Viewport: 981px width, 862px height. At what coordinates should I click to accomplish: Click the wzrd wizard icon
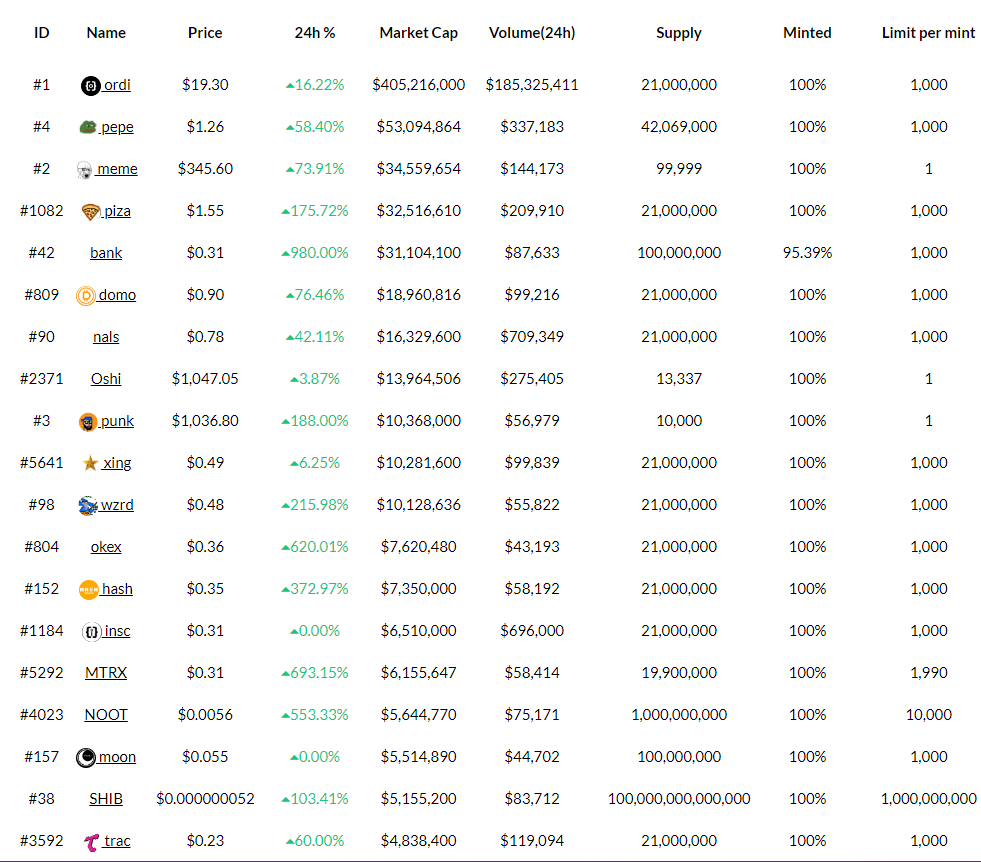point(88,506)
